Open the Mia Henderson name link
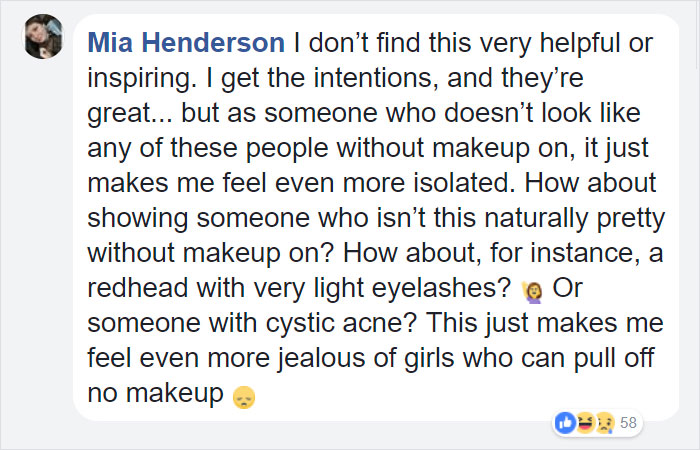700x450 pixels. pyautogui.click(x=186, y=44)
